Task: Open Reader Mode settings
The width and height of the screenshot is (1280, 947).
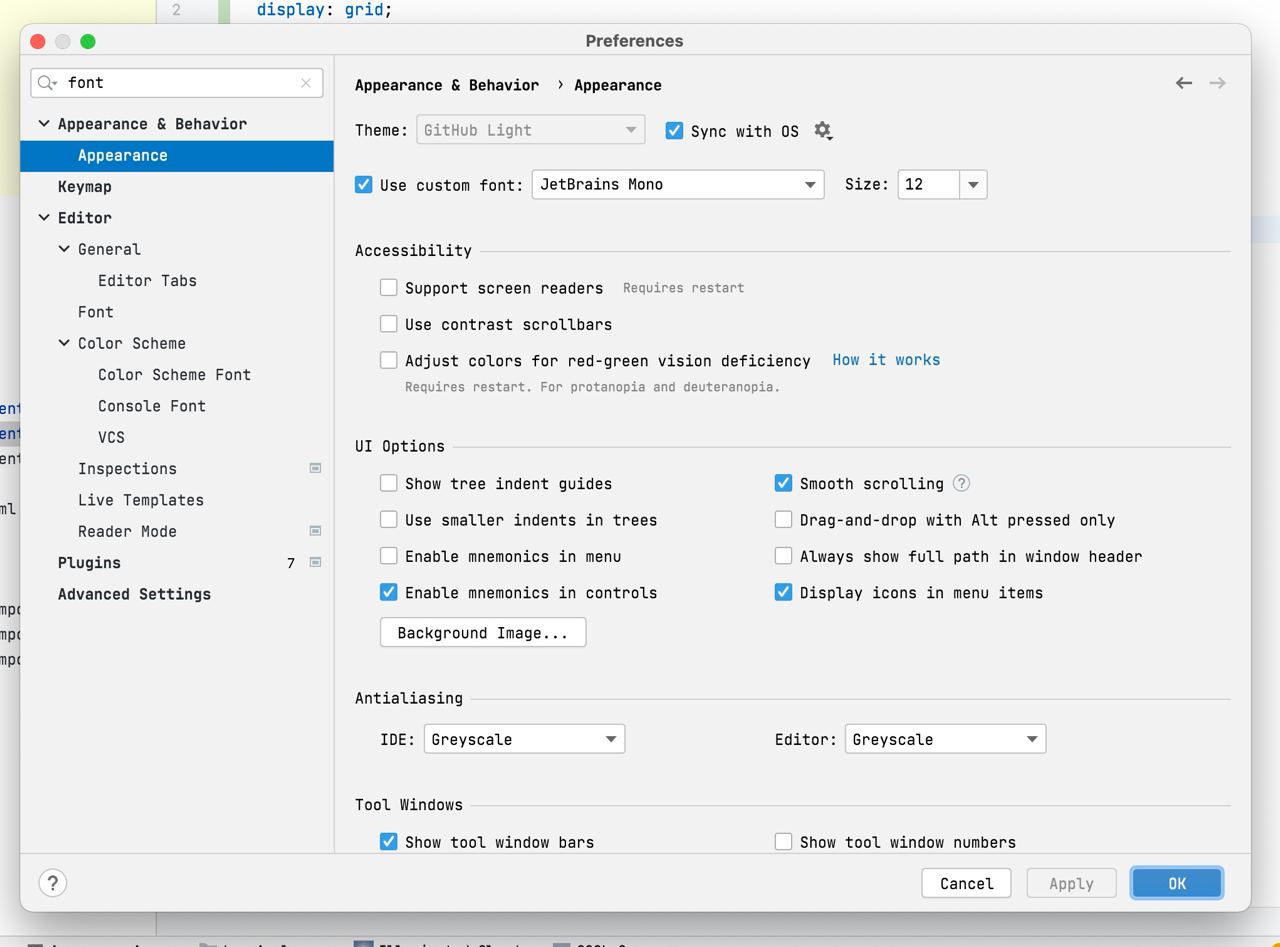Action: click(127, 531)
